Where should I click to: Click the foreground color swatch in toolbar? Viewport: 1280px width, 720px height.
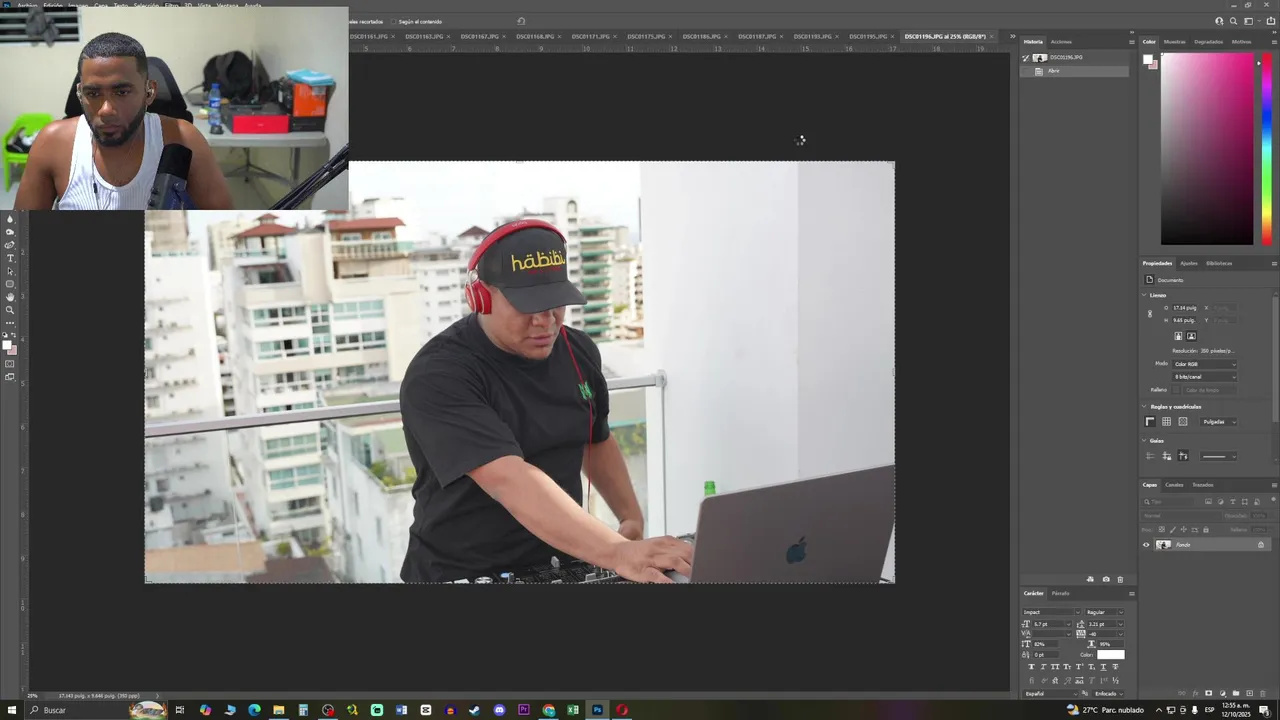(7, 345)
